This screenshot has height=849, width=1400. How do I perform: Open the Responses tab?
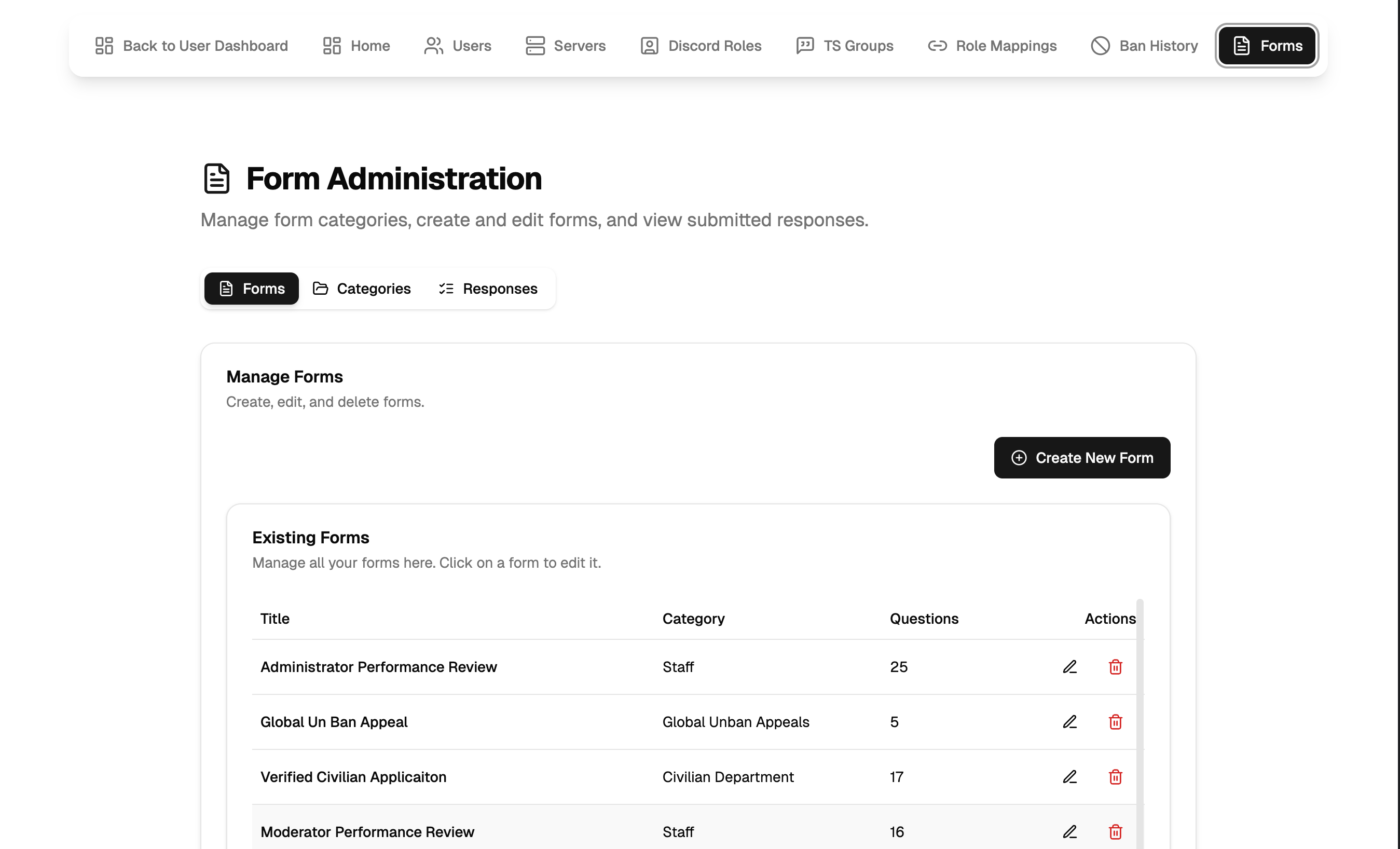[x=488, y=289]
